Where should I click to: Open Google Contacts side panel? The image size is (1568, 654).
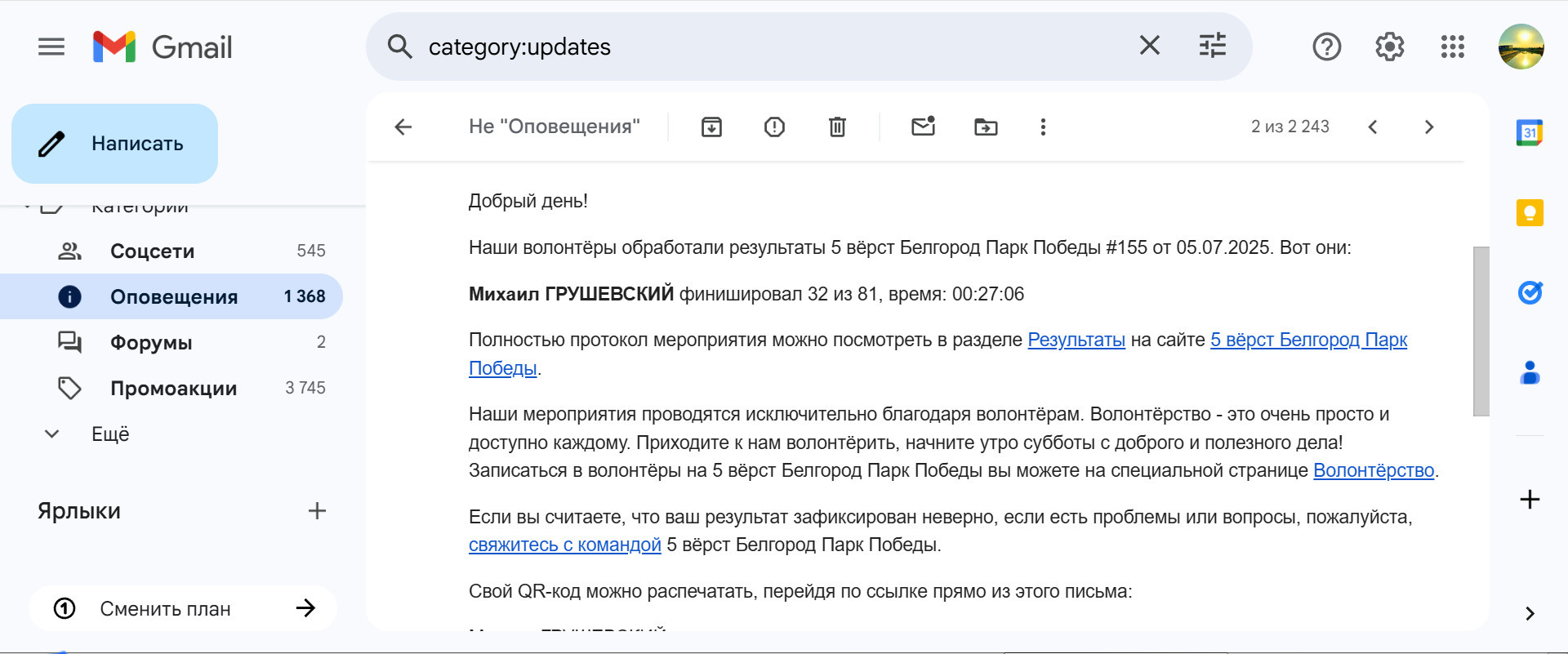1530,372
